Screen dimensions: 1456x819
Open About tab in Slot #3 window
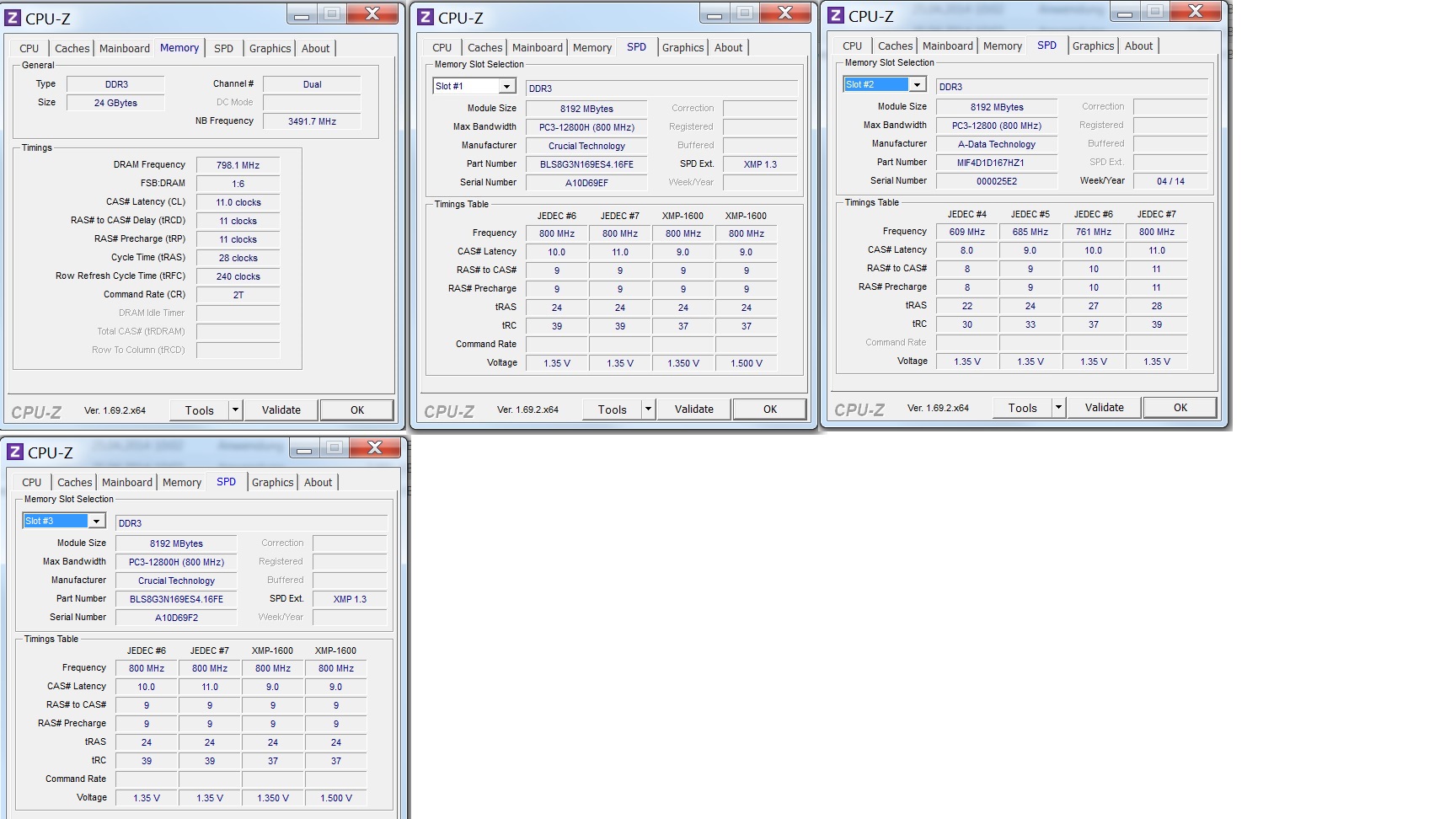[x=318, y=482]
